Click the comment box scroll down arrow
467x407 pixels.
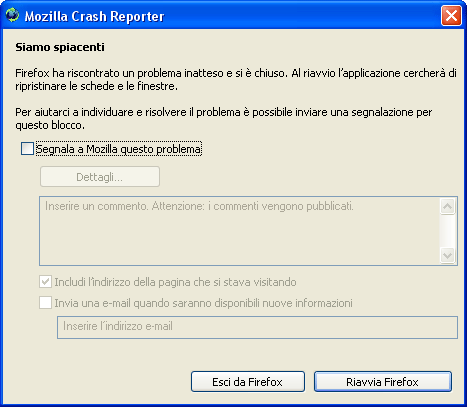[x=447, y=256]
